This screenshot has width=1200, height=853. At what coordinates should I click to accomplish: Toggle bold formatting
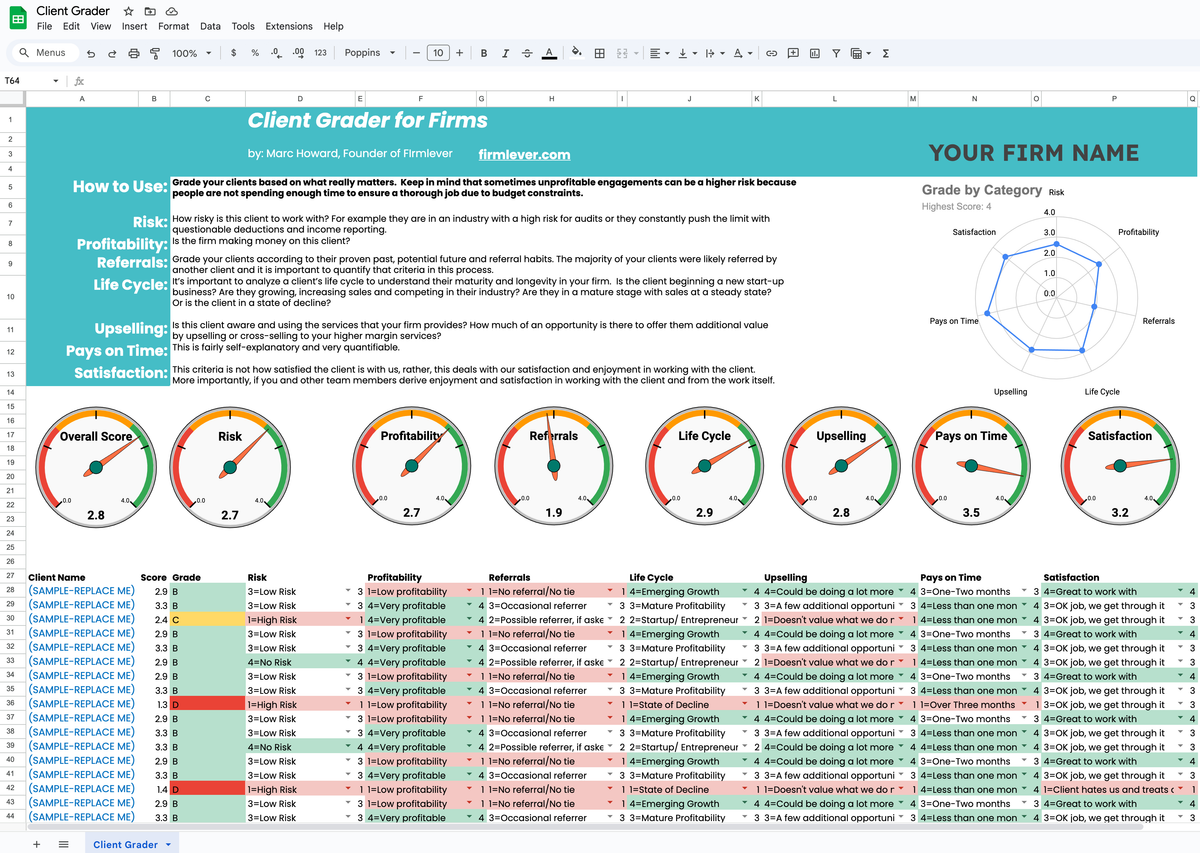coord(484,53)
